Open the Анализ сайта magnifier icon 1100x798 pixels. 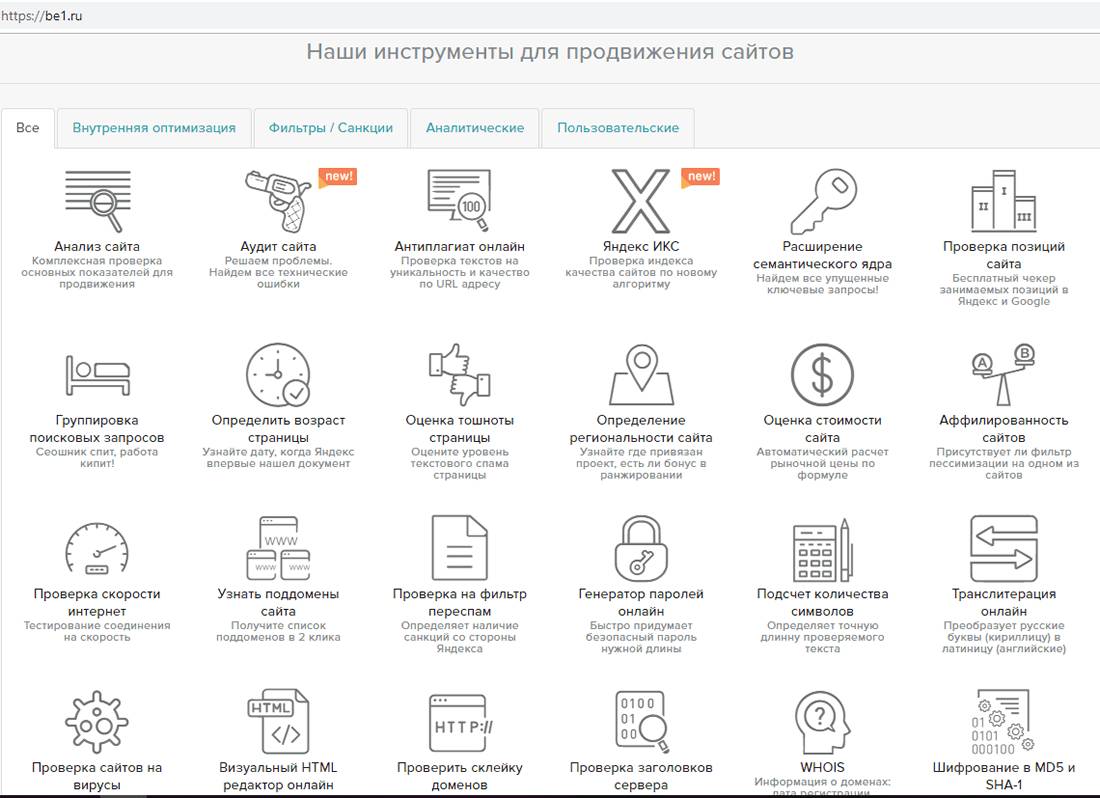[97, 198]
